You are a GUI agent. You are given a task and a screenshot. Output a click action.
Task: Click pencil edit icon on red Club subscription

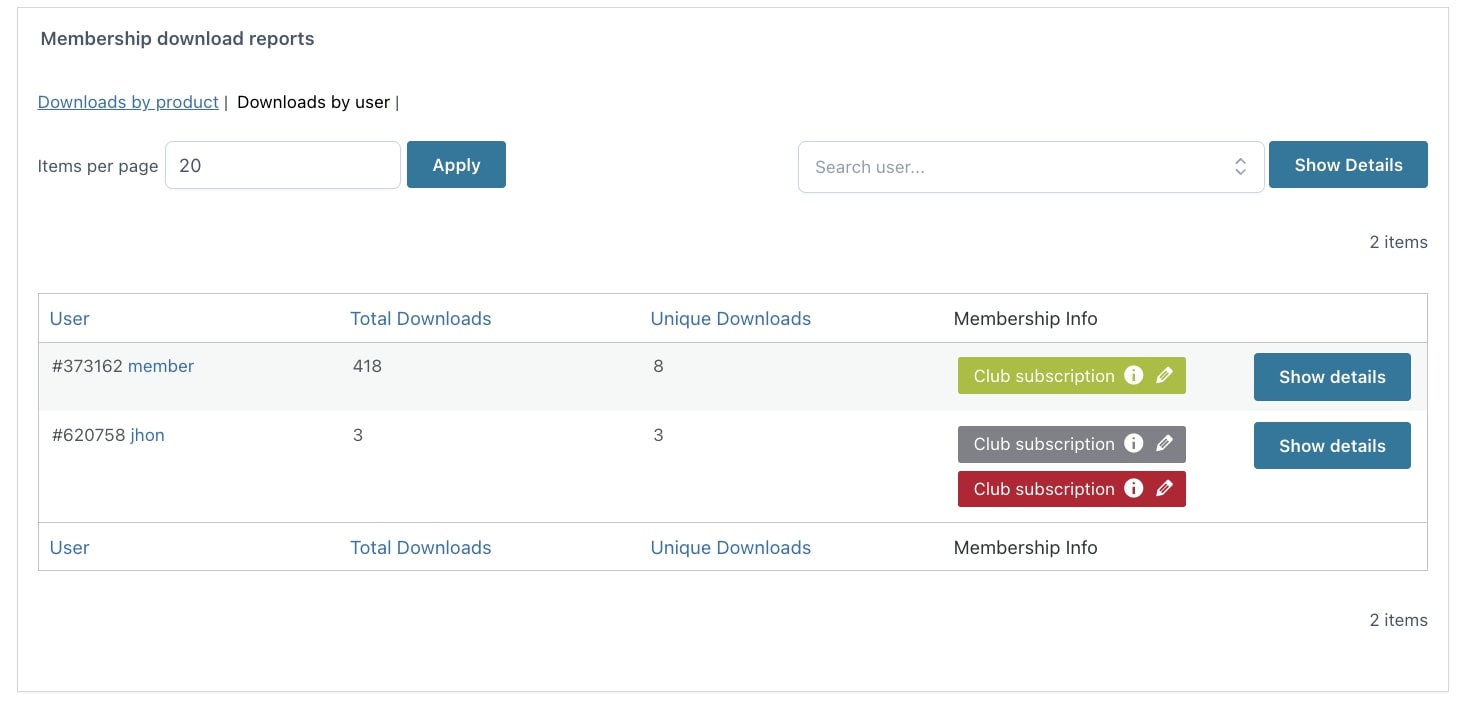pyautogui.click(x=1164, y=489)
